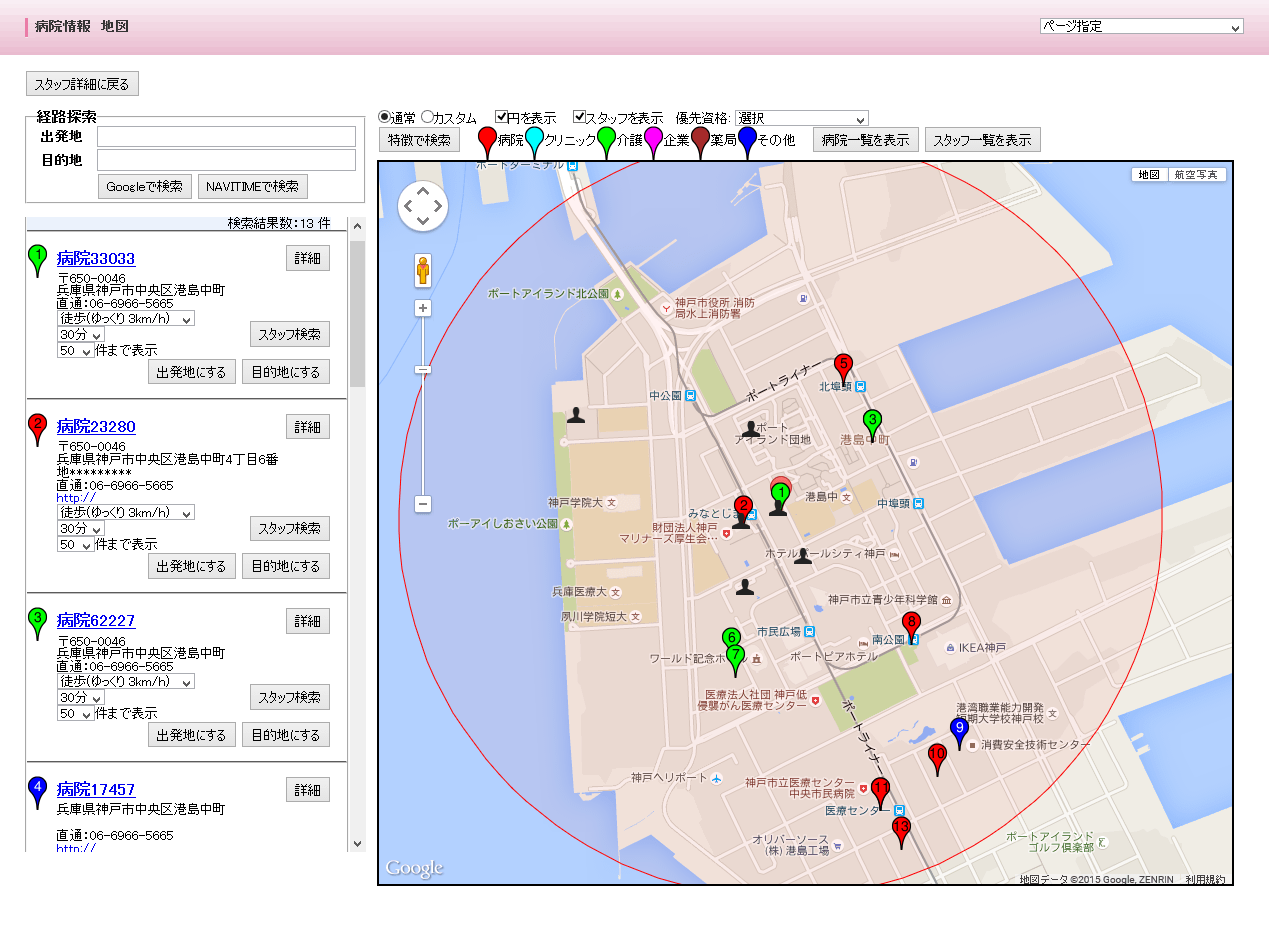Open the 病院33033 link

[x=96, y=258]
